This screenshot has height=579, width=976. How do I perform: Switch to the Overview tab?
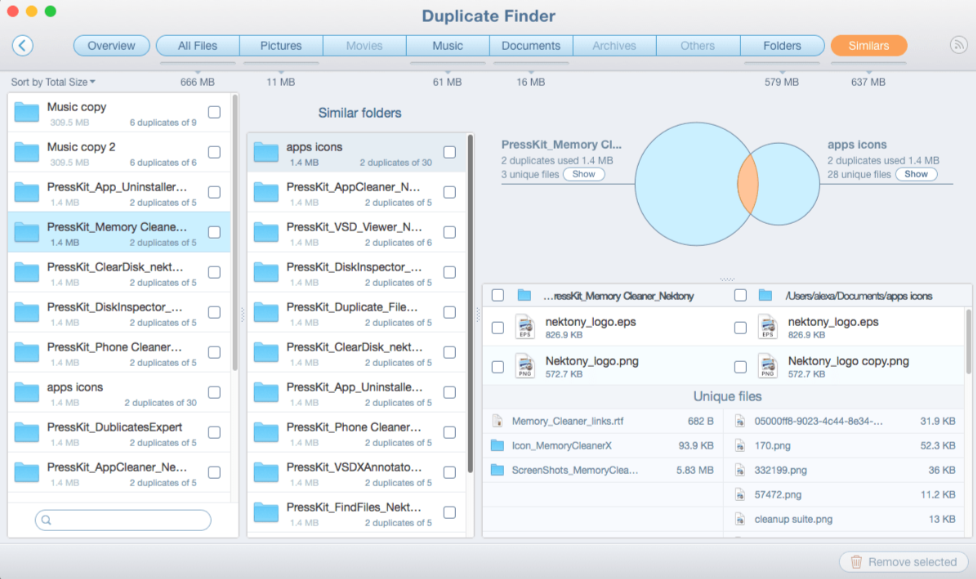tap(111, 45)
